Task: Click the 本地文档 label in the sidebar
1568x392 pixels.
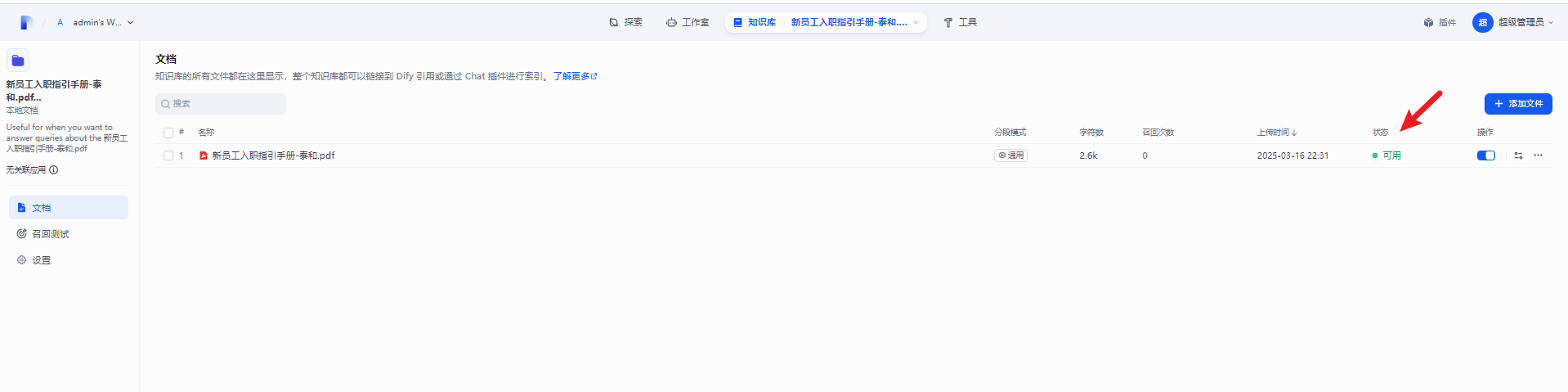Action: point(22,110)
